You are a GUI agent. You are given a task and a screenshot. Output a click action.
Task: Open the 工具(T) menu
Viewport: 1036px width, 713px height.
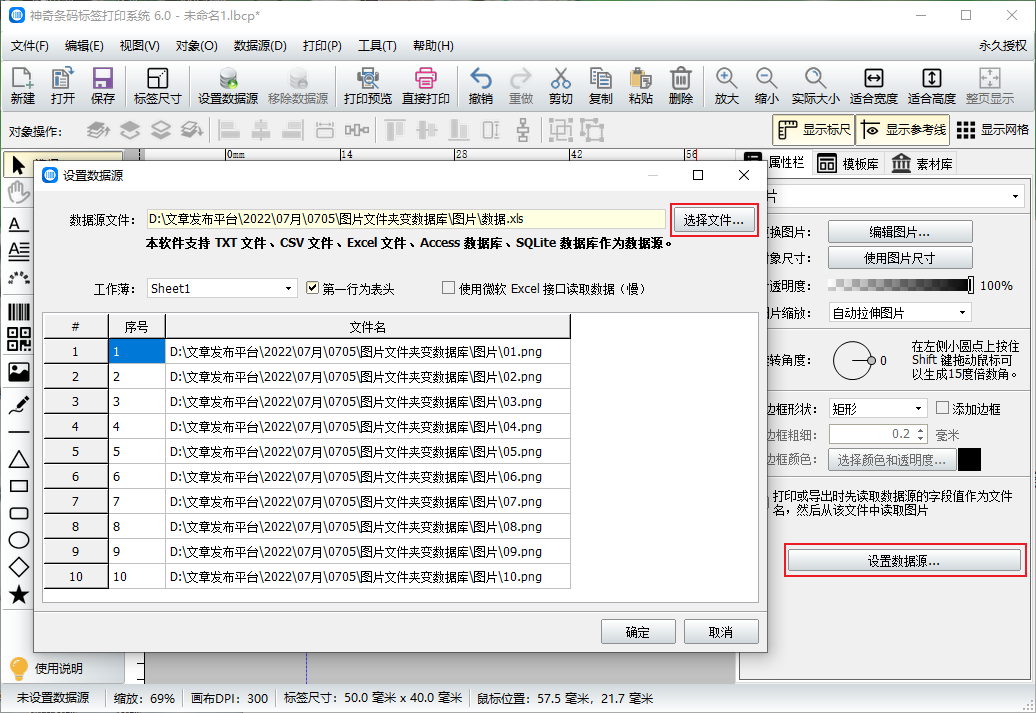click(x=377, y=46)
